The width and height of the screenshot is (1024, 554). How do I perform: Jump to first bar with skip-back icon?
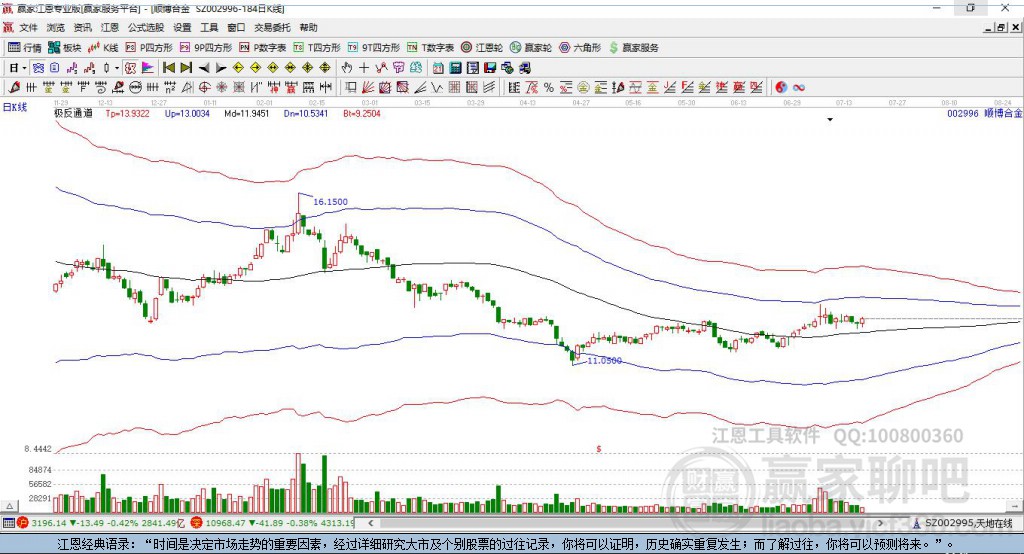168,68
